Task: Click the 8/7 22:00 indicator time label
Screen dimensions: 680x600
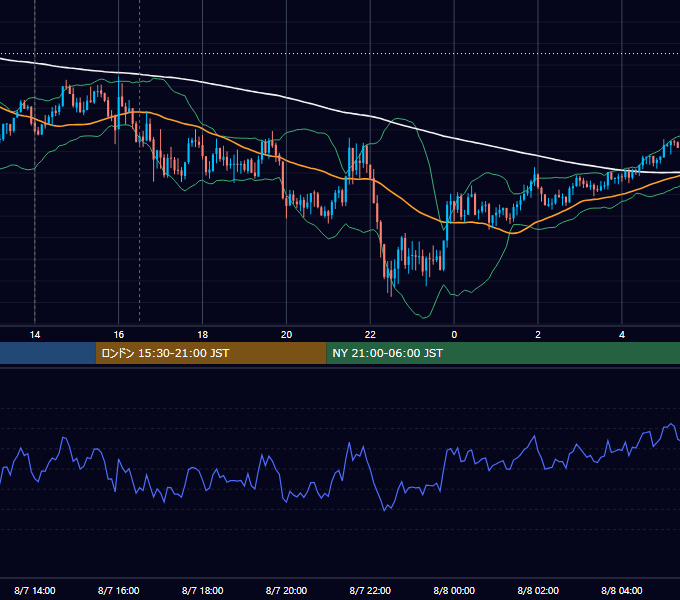Action: [370, 590]
